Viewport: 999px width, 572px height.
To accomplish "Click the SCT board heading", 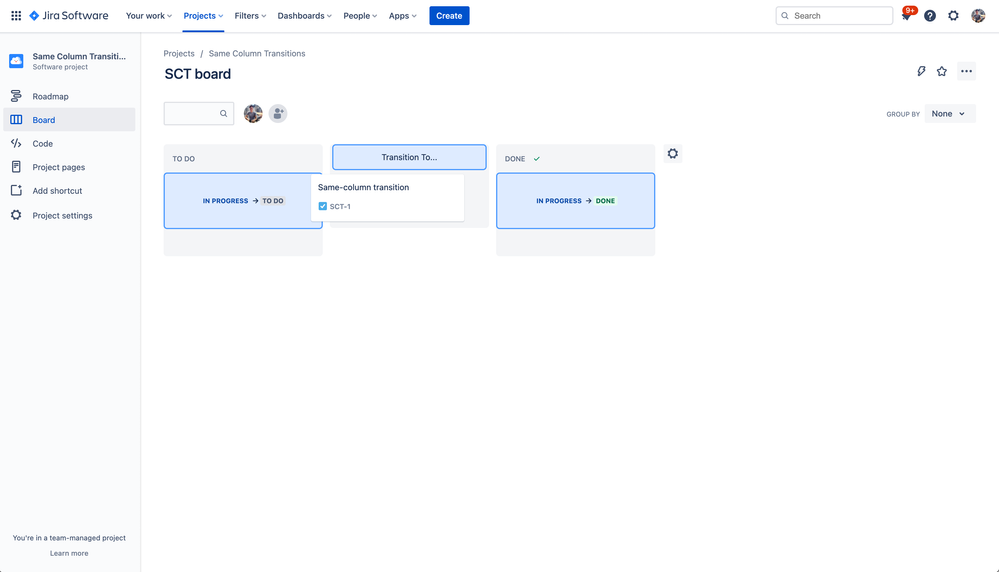I will coord(198,74).
